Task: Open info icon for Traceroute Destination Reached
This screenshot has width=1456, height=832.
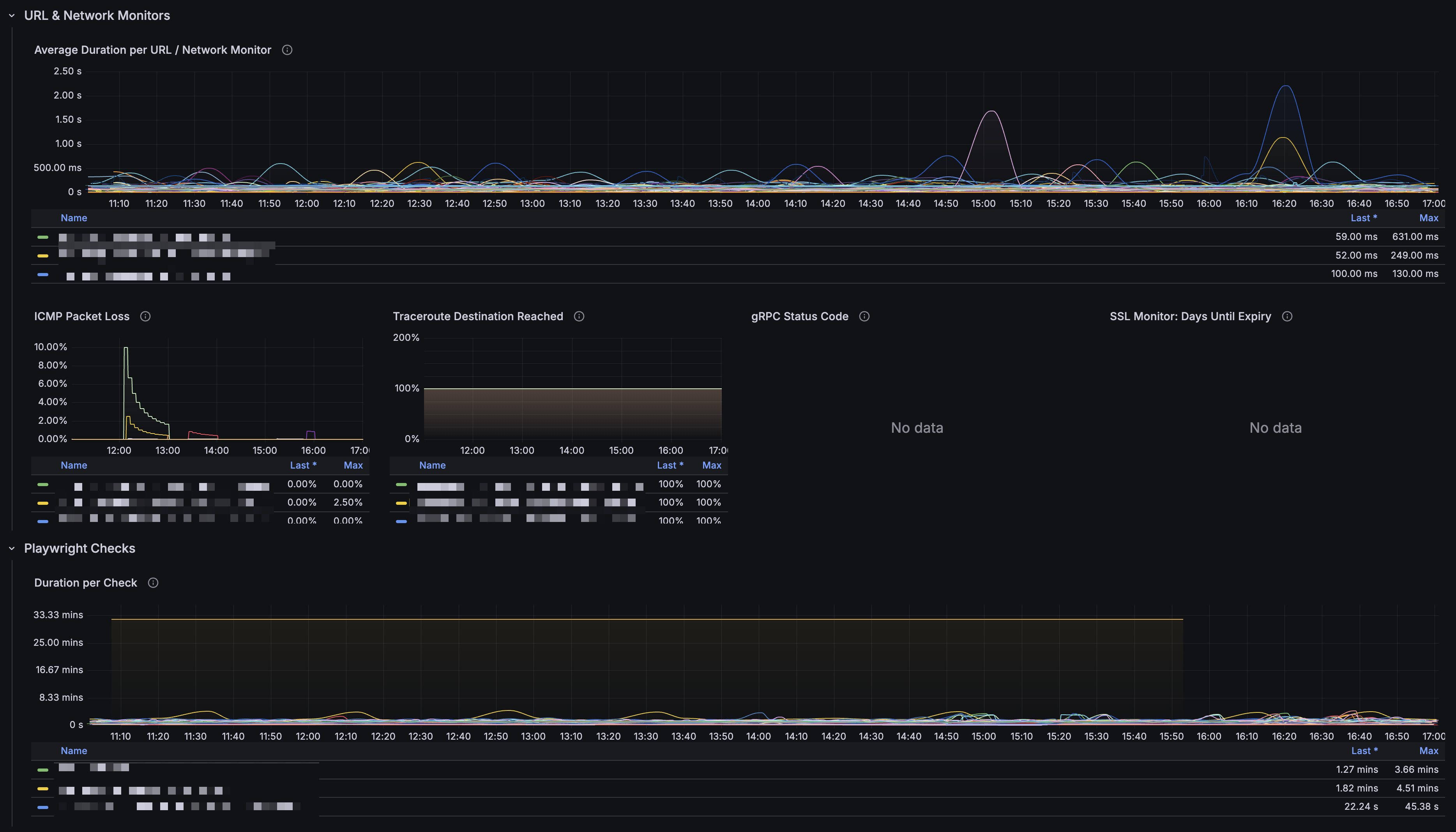Action: pyautogui.click(x=579, y=317)
